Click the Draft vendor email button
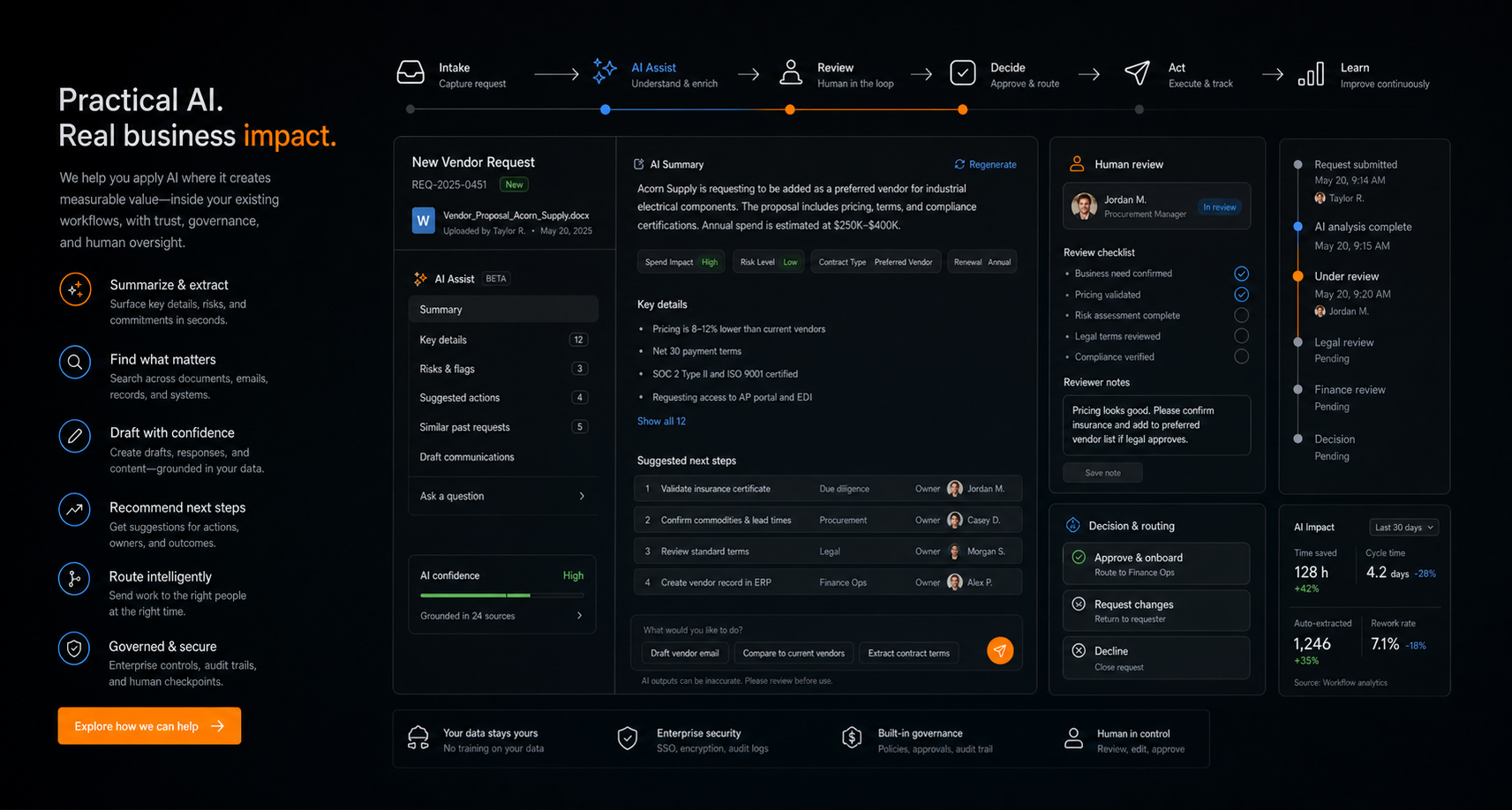 pos(684,653)
